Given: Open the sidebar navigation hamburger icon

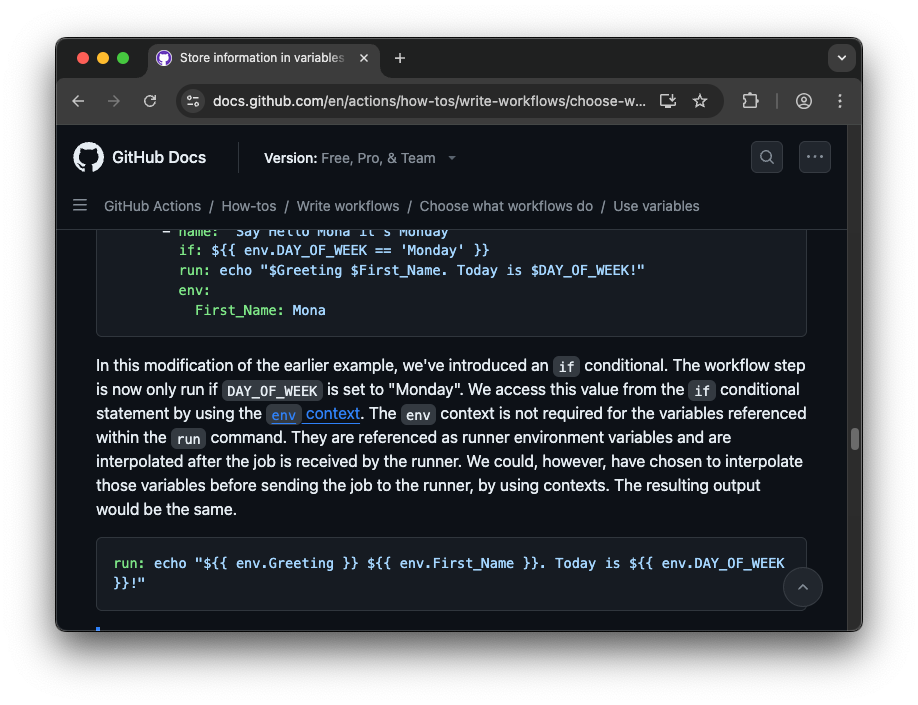Looking at the screenshot, I should [80, 205].
